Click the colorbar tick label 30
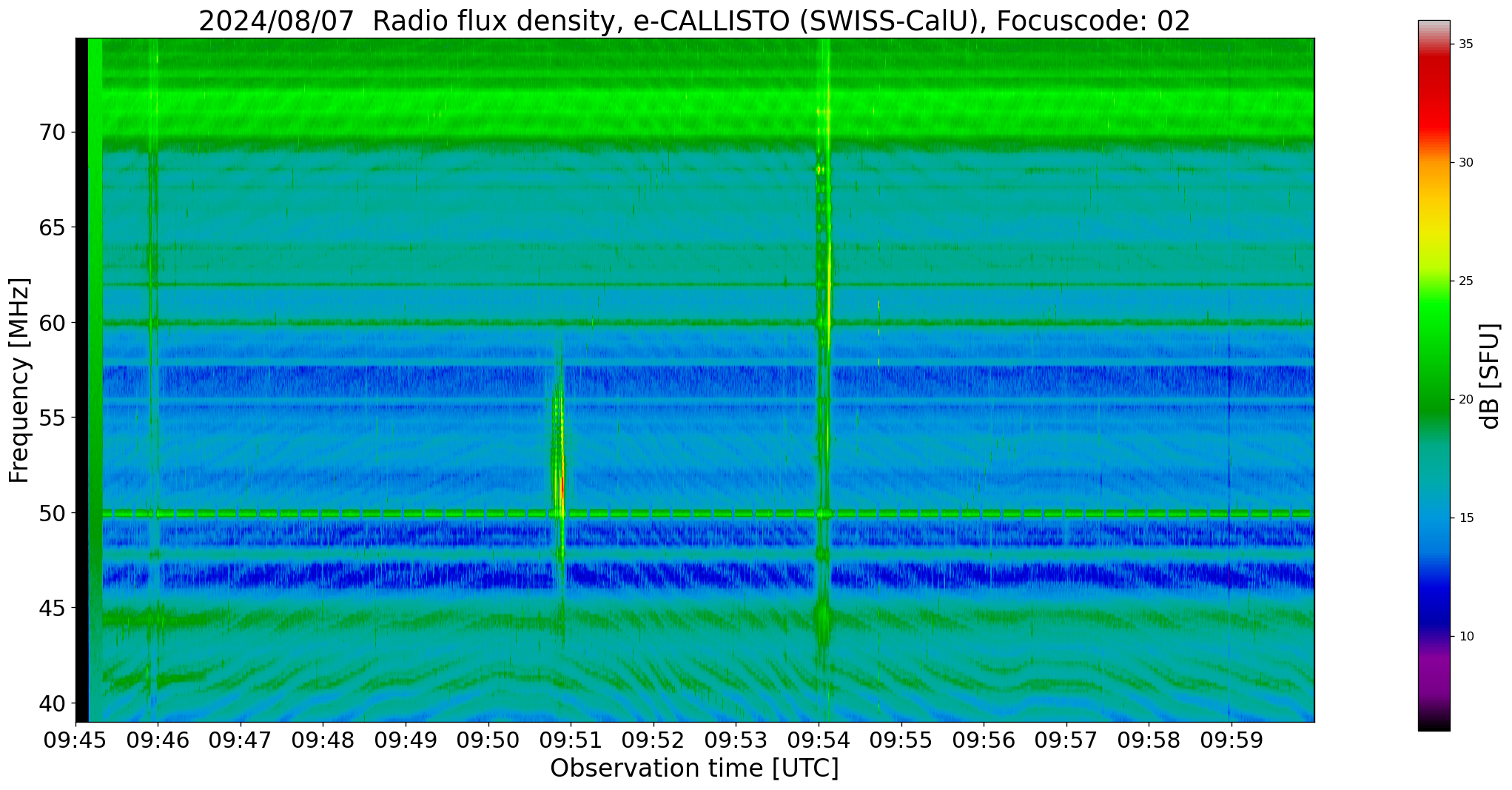 [x=1465, y=162]
